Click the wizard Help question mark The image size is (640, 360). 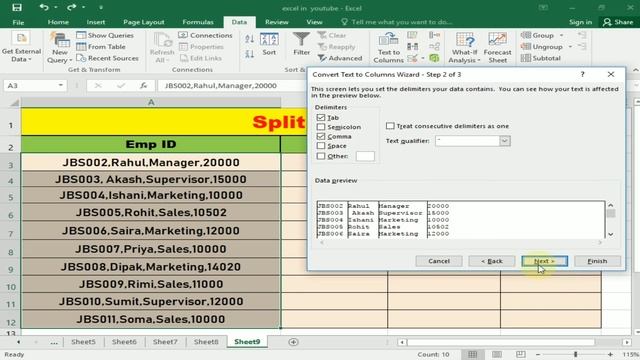point(582,74)
